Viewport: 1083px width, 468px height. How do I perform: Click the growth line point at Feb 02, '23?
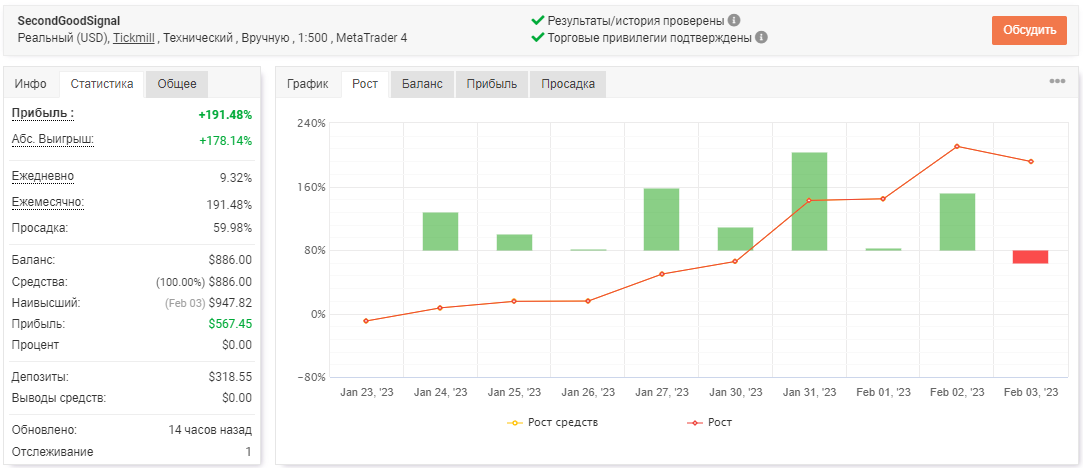(x=957, y=146)
